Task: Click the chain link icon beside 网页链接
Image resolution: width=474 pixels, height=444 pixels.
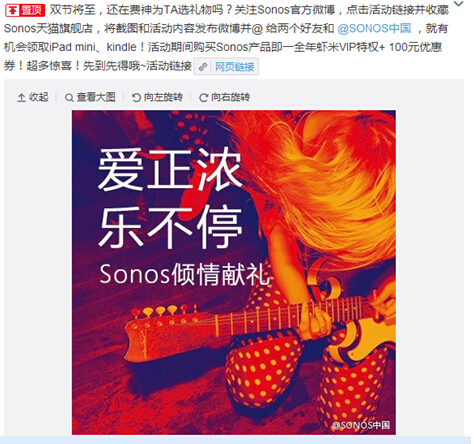Action: click(203, 67)
